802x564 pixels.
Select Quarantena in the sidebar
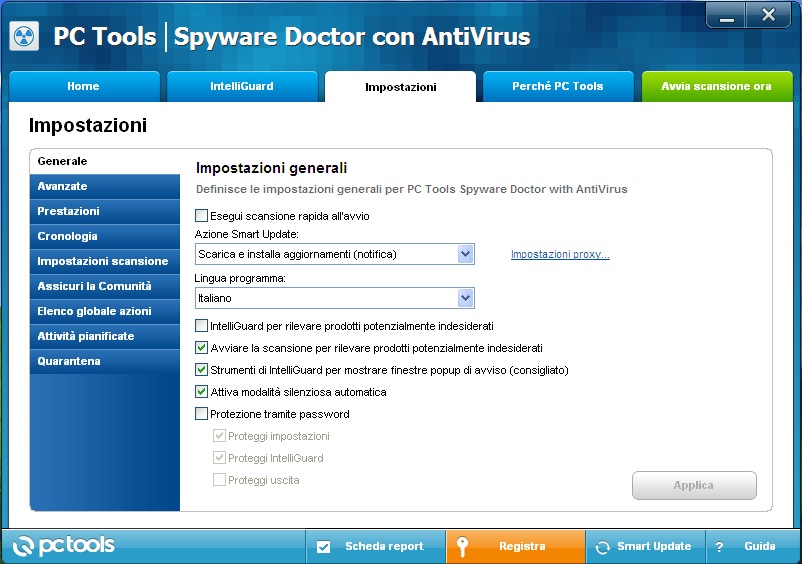click(x=69, y=361)
